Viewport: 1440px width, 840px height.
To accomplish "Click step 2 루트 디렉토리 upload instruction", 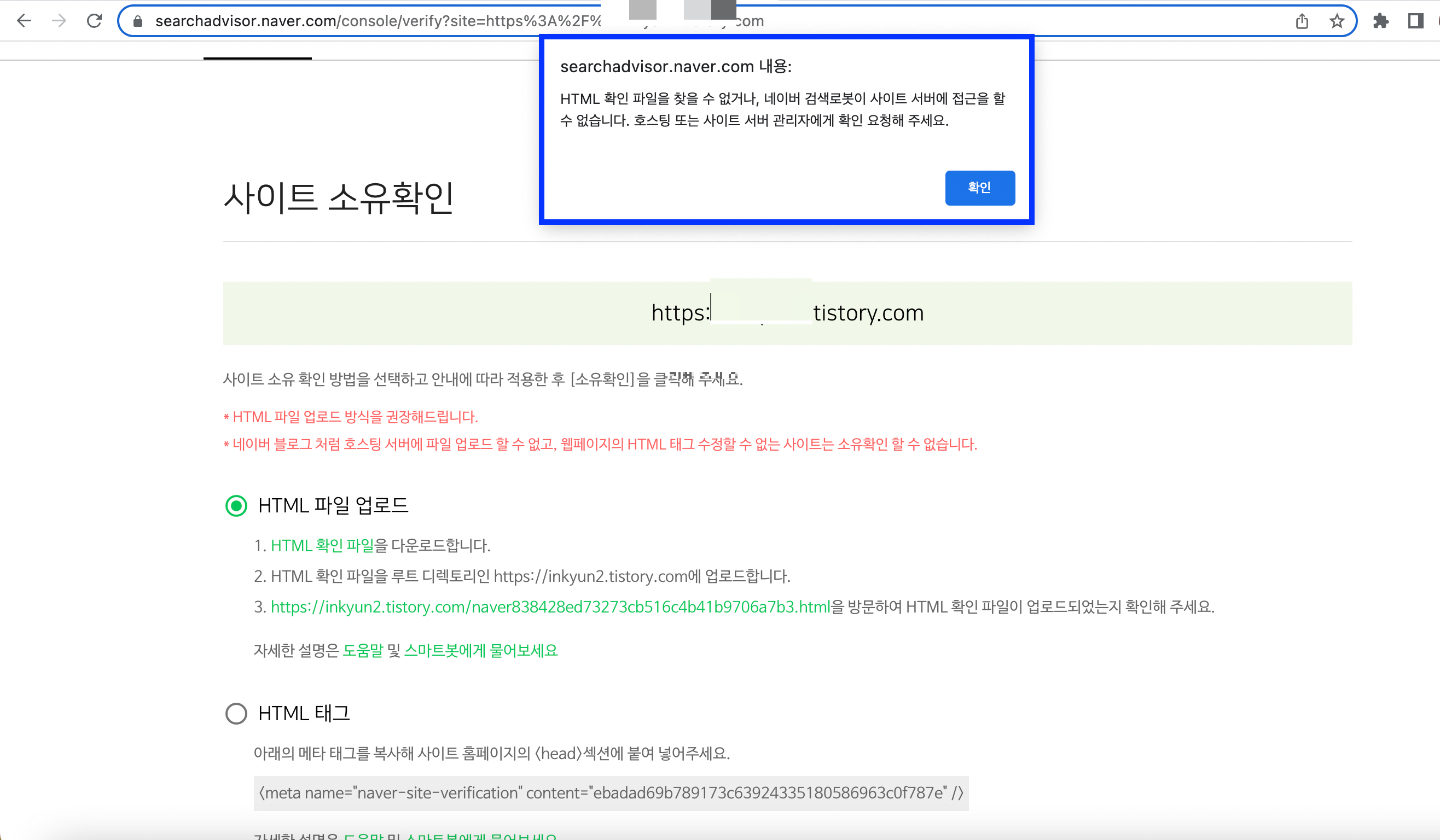I will [522, 576].
